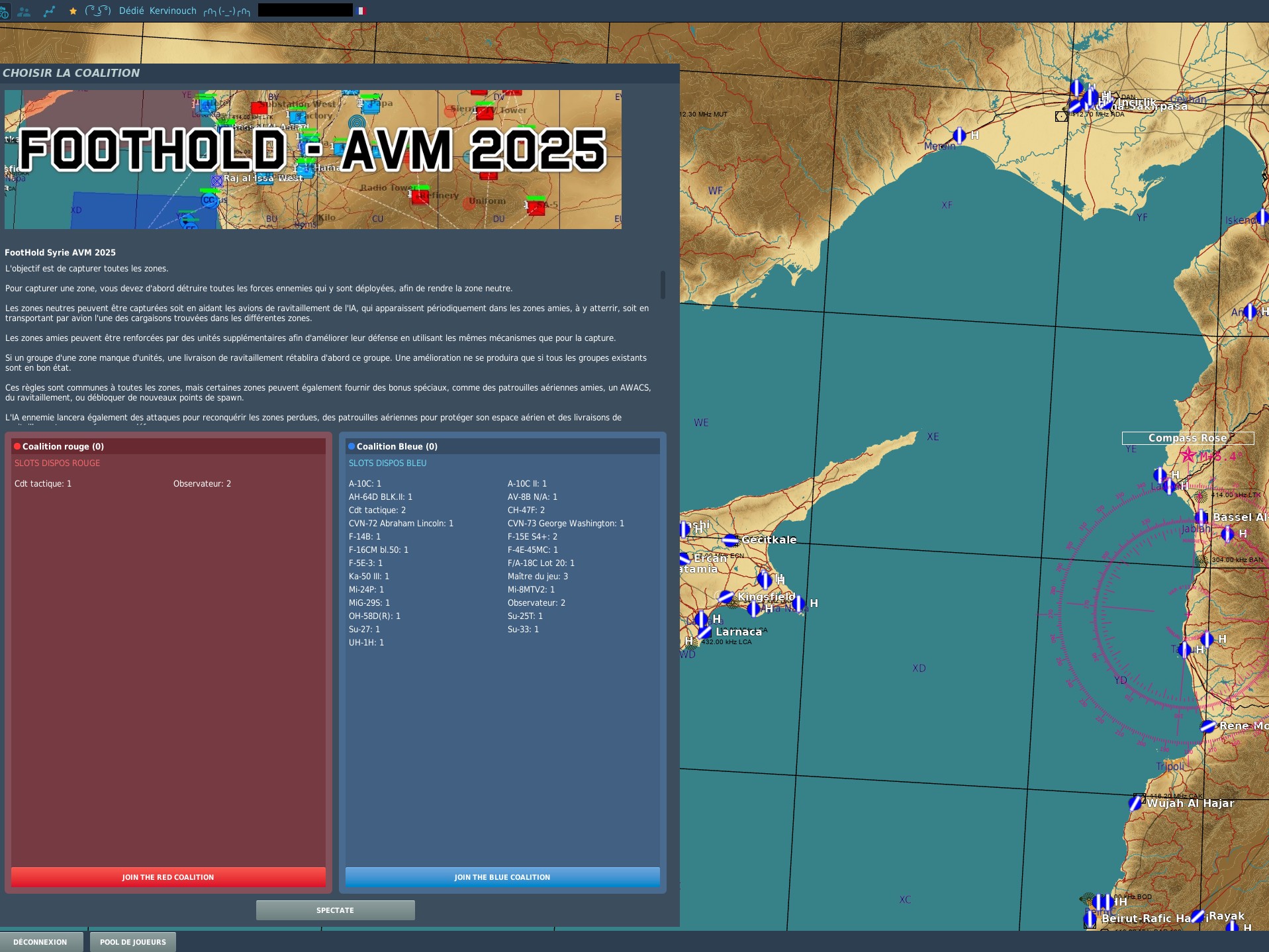This screenshot has width=1269, height=952.
Task: Click the Coalition rouge (0) header
Action: (168, 446)
